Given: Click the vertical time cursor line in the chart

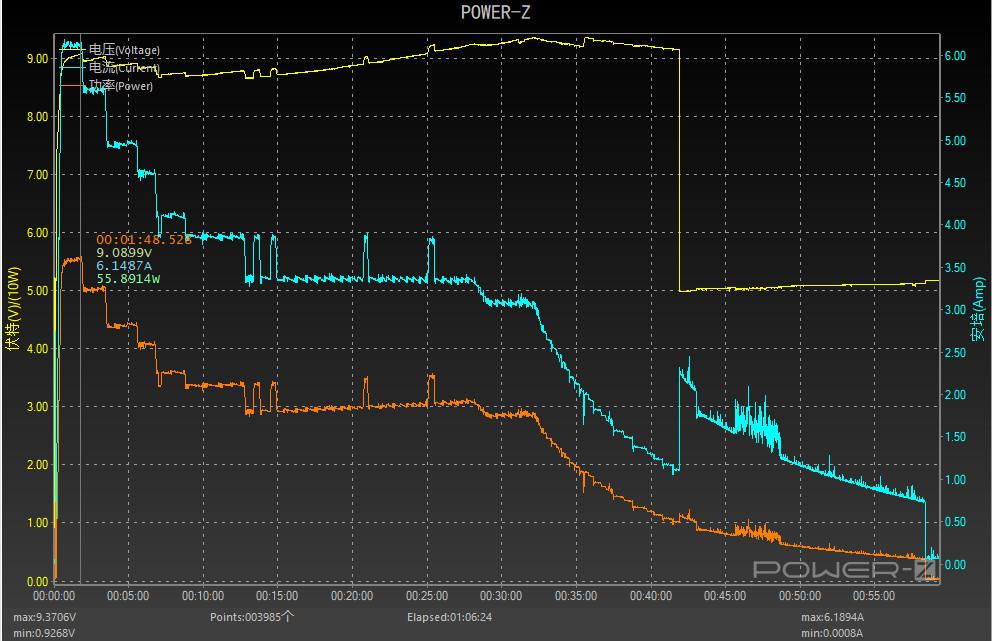Looking at the screenshot, I should point(80,308).
